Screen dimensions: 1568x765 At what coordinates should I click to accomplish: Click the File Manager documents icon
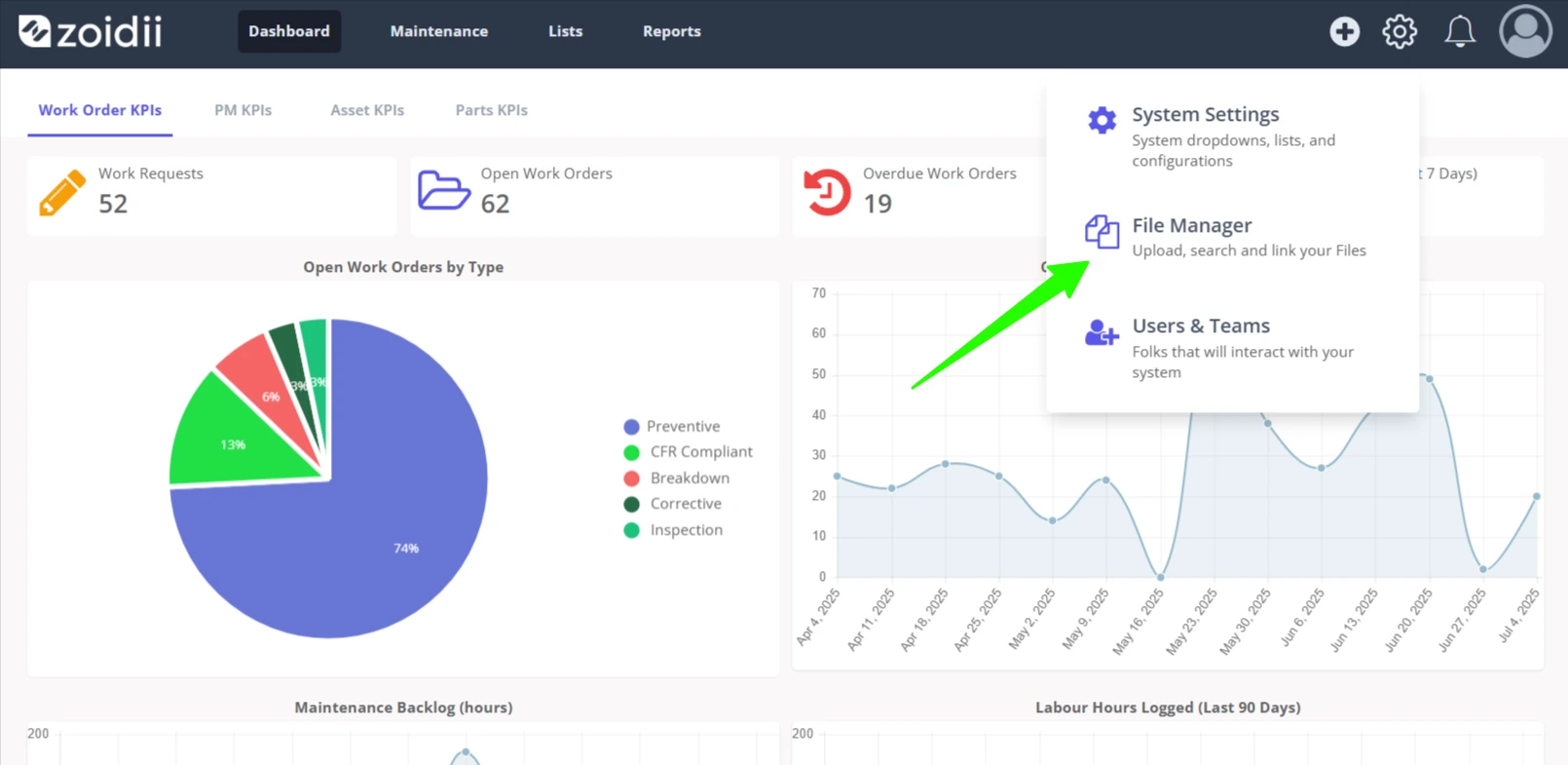tap(1101, 232)
